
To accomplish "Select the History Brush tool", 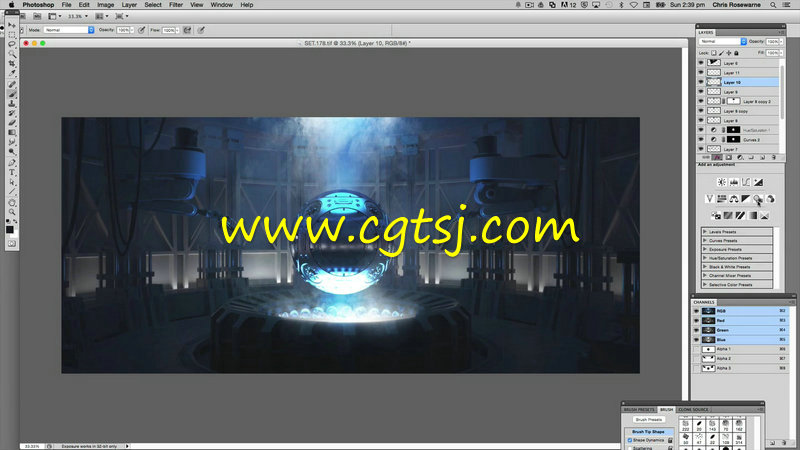I will point(12,113).
